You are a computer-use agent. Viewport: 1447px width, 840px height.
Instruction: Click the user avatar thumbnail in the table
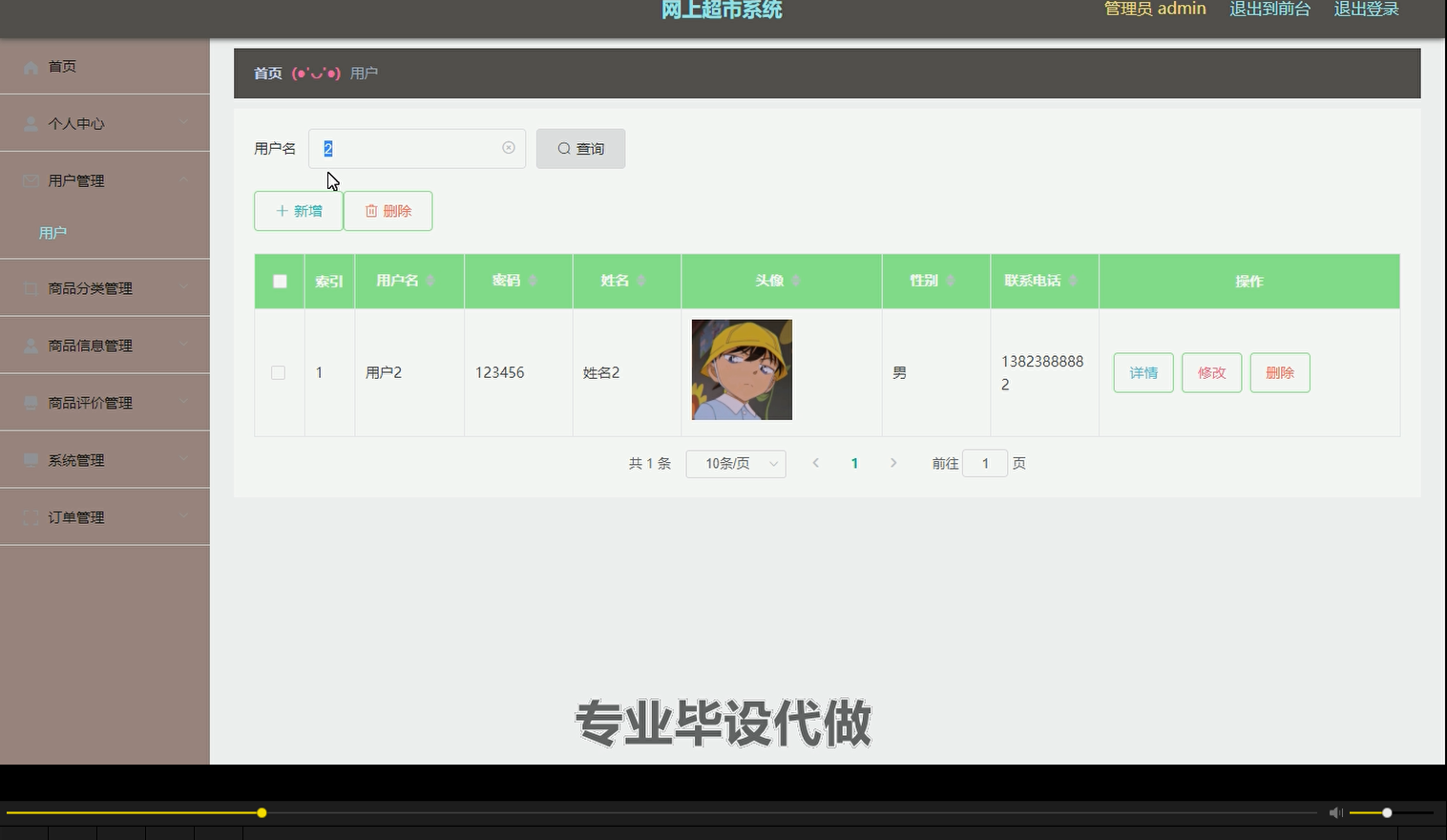[741, 369]
